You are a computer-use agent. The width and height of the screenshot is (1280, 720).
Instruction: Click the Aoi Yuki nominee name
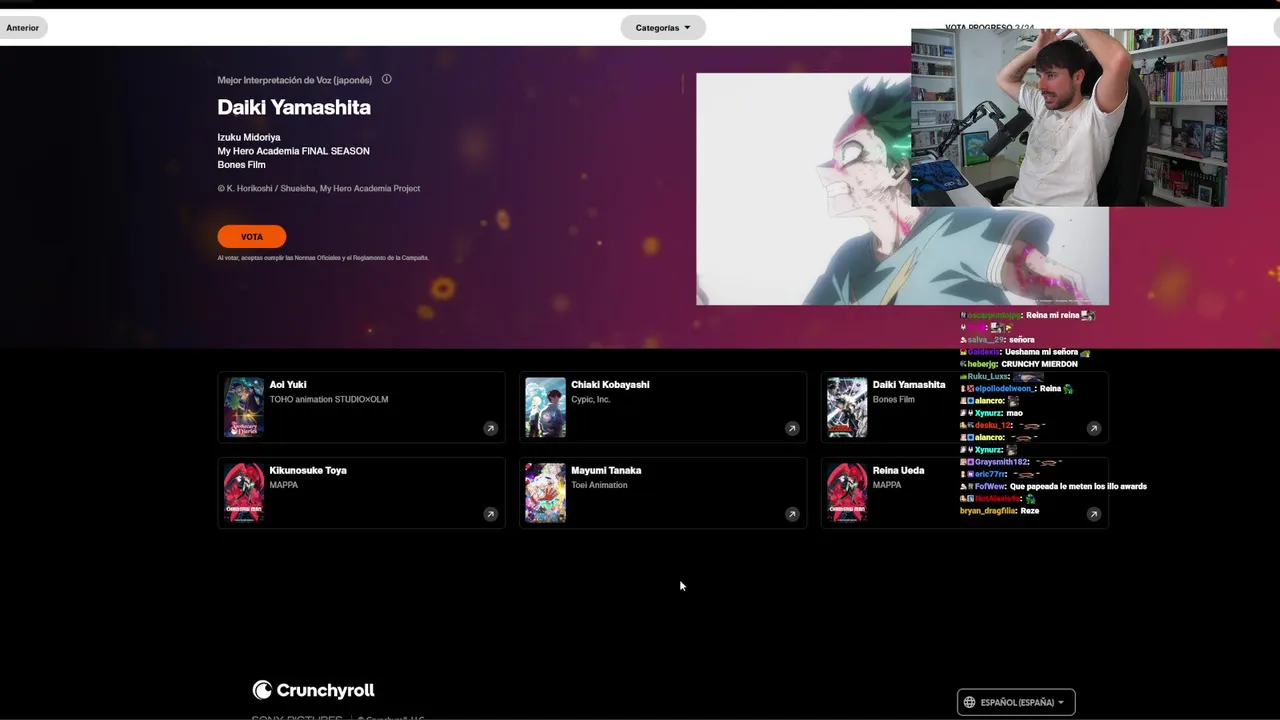[288, 385]
